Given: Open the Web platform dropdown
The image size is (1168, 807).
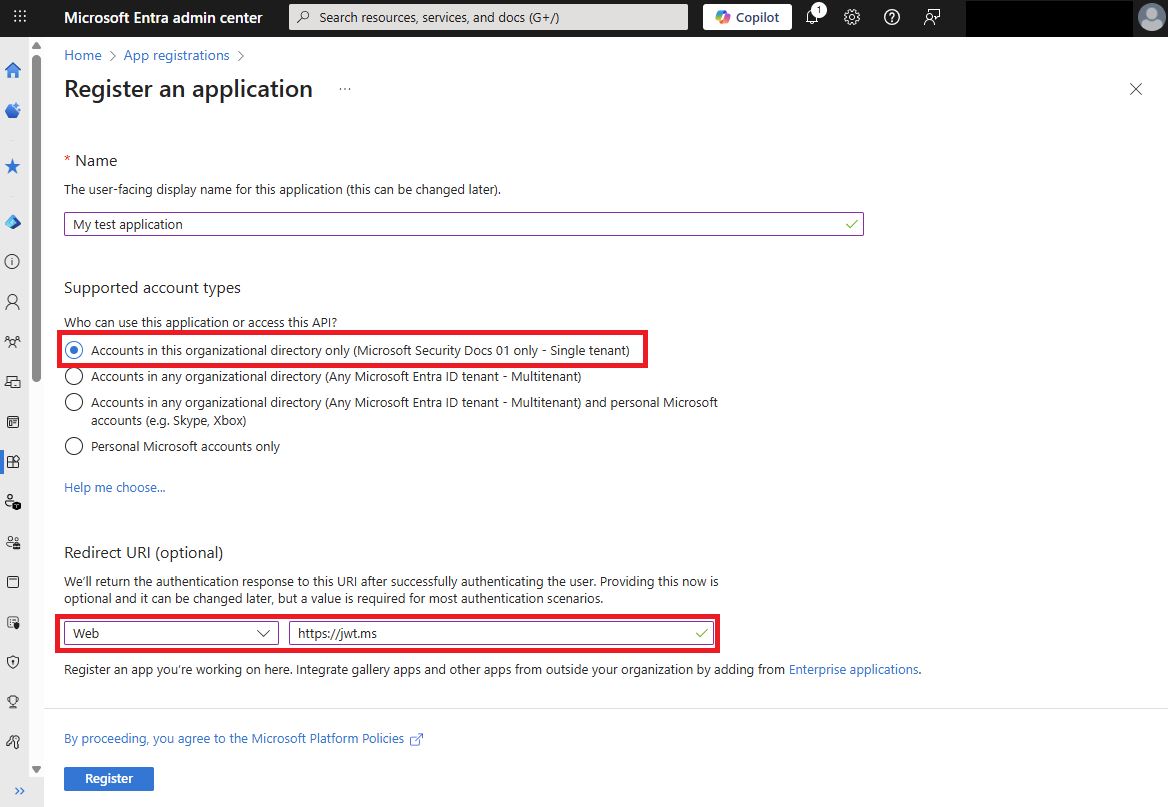Looking at the screenshot, I should (171, 633).
